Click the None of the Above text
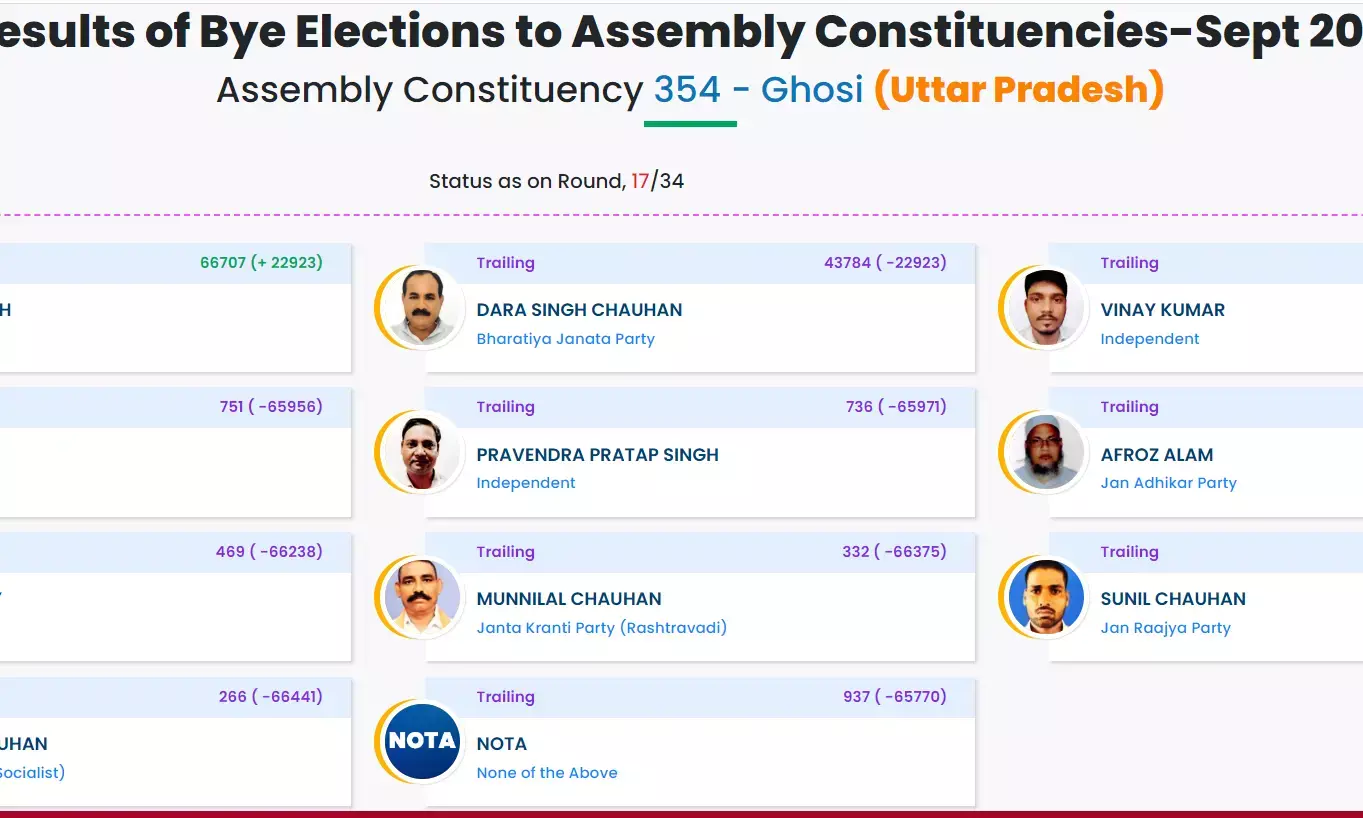The height and width of the screenshot is (818, 1363). [547, 773]
